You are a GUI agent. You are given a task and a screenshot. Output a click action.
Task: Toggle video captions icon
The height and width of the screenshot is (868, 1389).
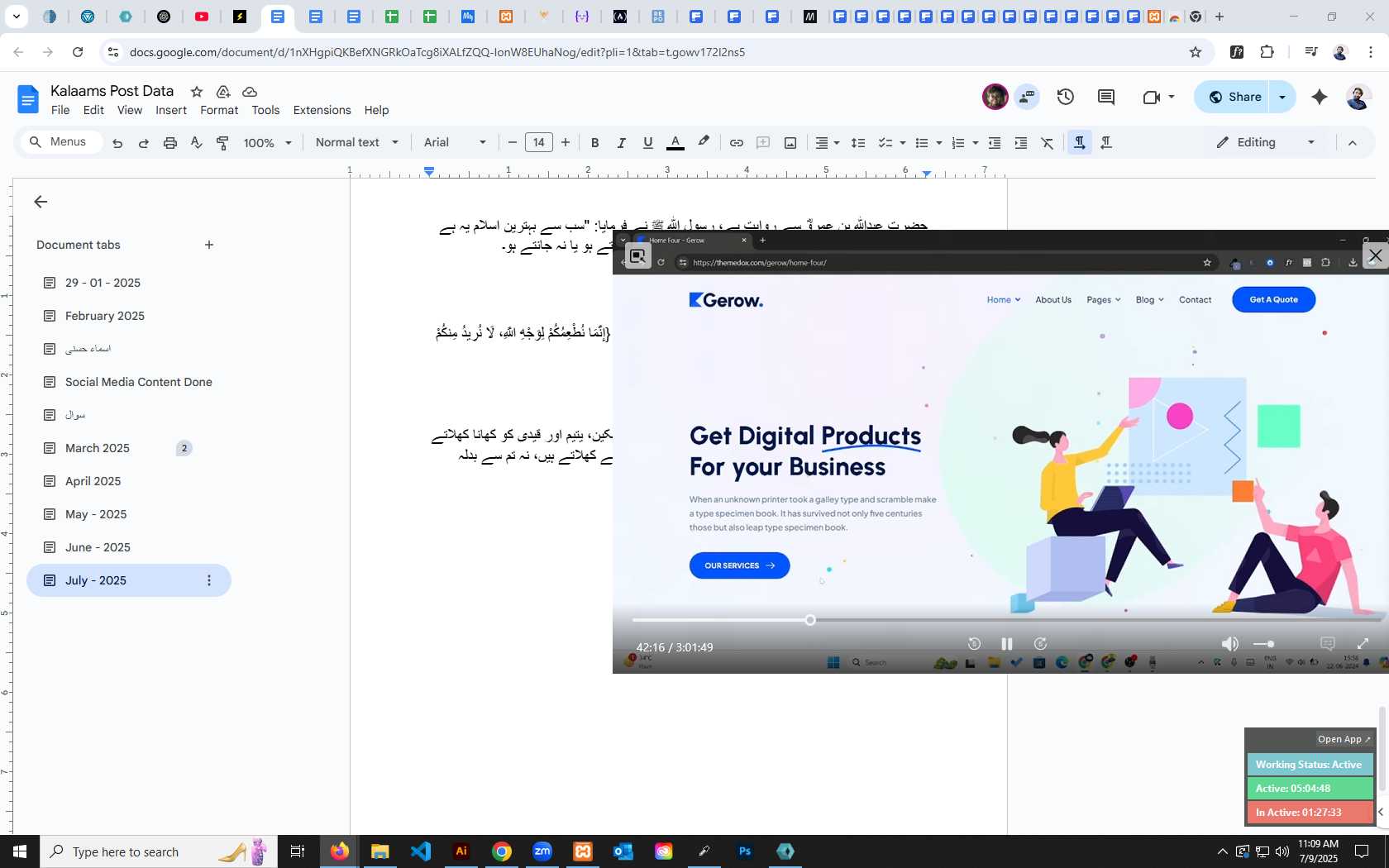tap(1328, 643)
